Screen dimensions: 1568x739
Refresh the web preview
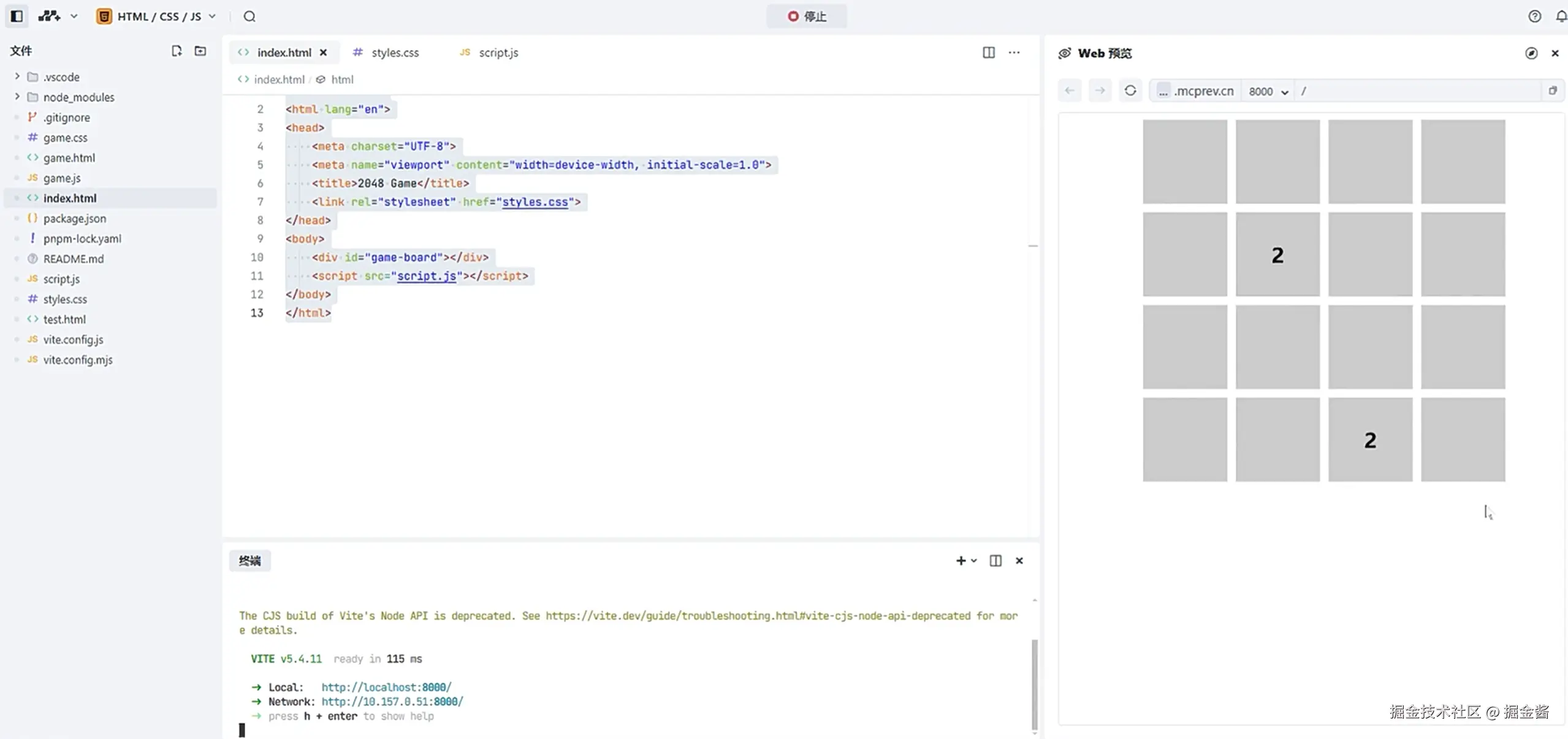click(x=1130, y=91)
